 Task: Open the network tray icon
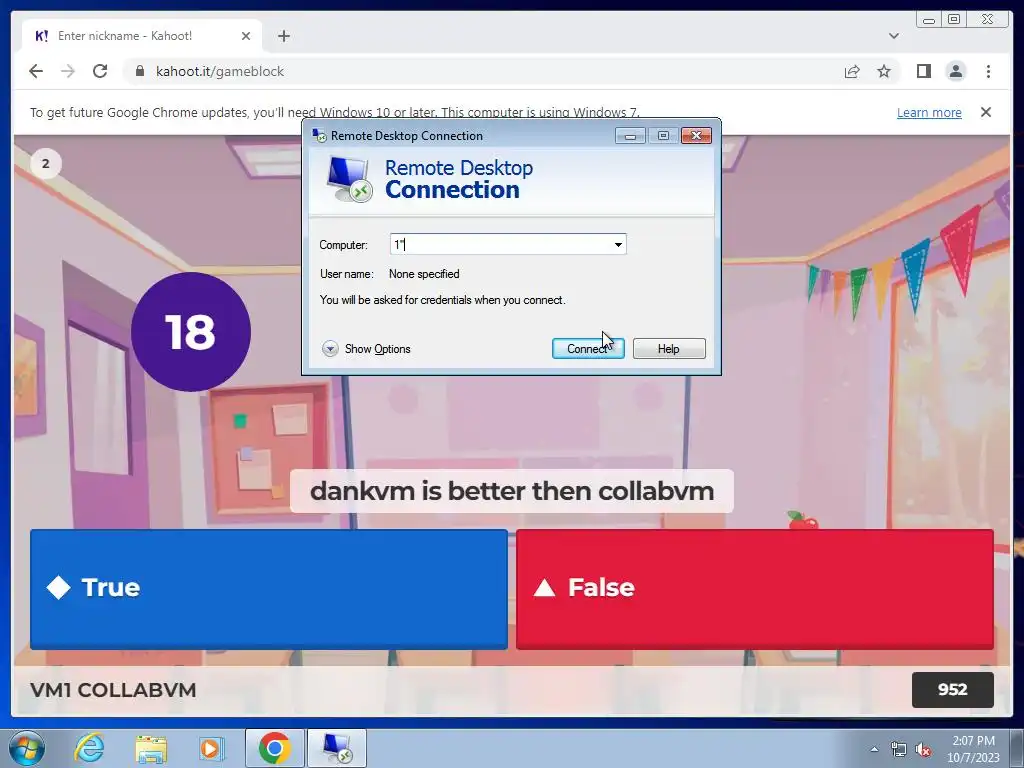(899, 749)
